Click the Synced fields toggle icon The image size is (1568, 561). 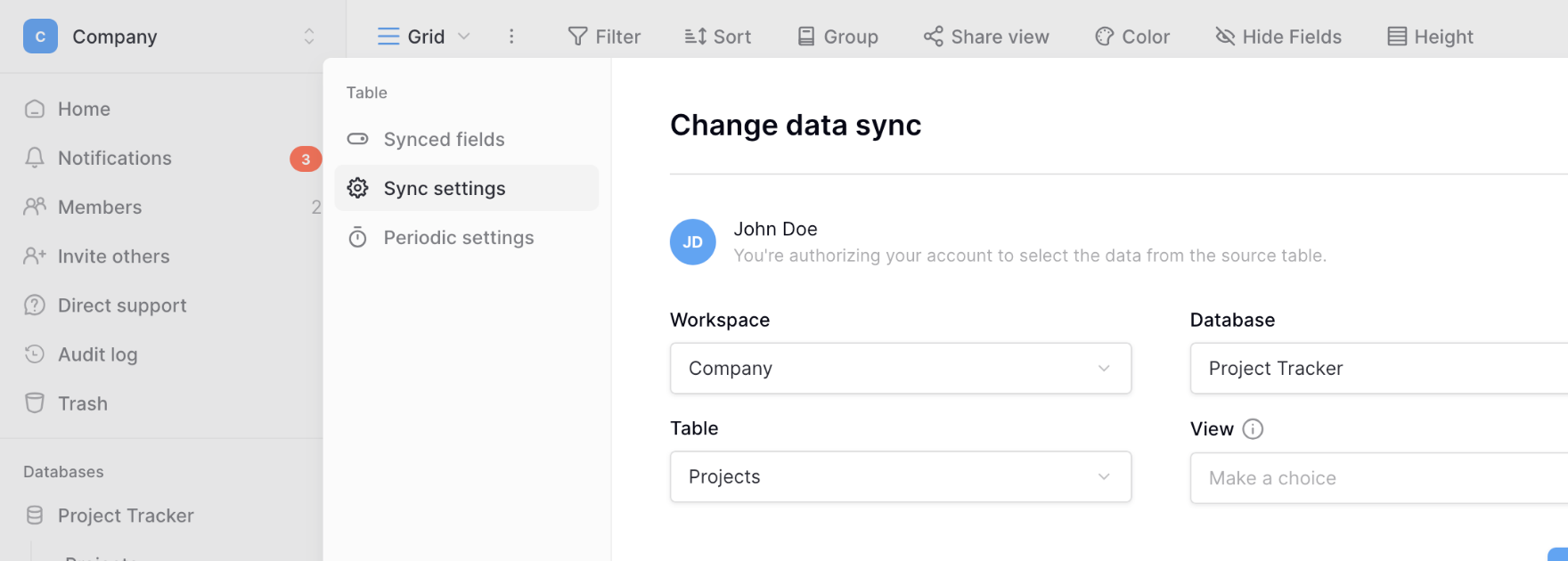pyautogui.click(x=357, y=139)
